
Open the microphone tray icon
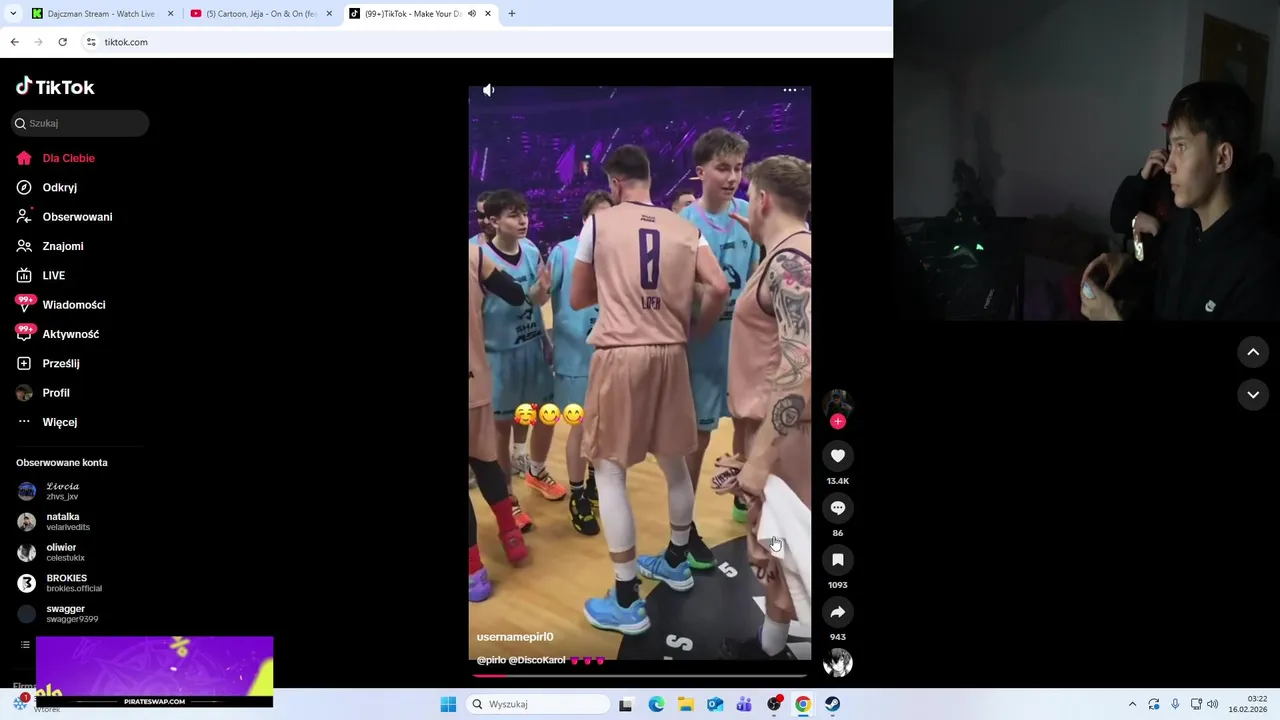[x=1175, y=704]
